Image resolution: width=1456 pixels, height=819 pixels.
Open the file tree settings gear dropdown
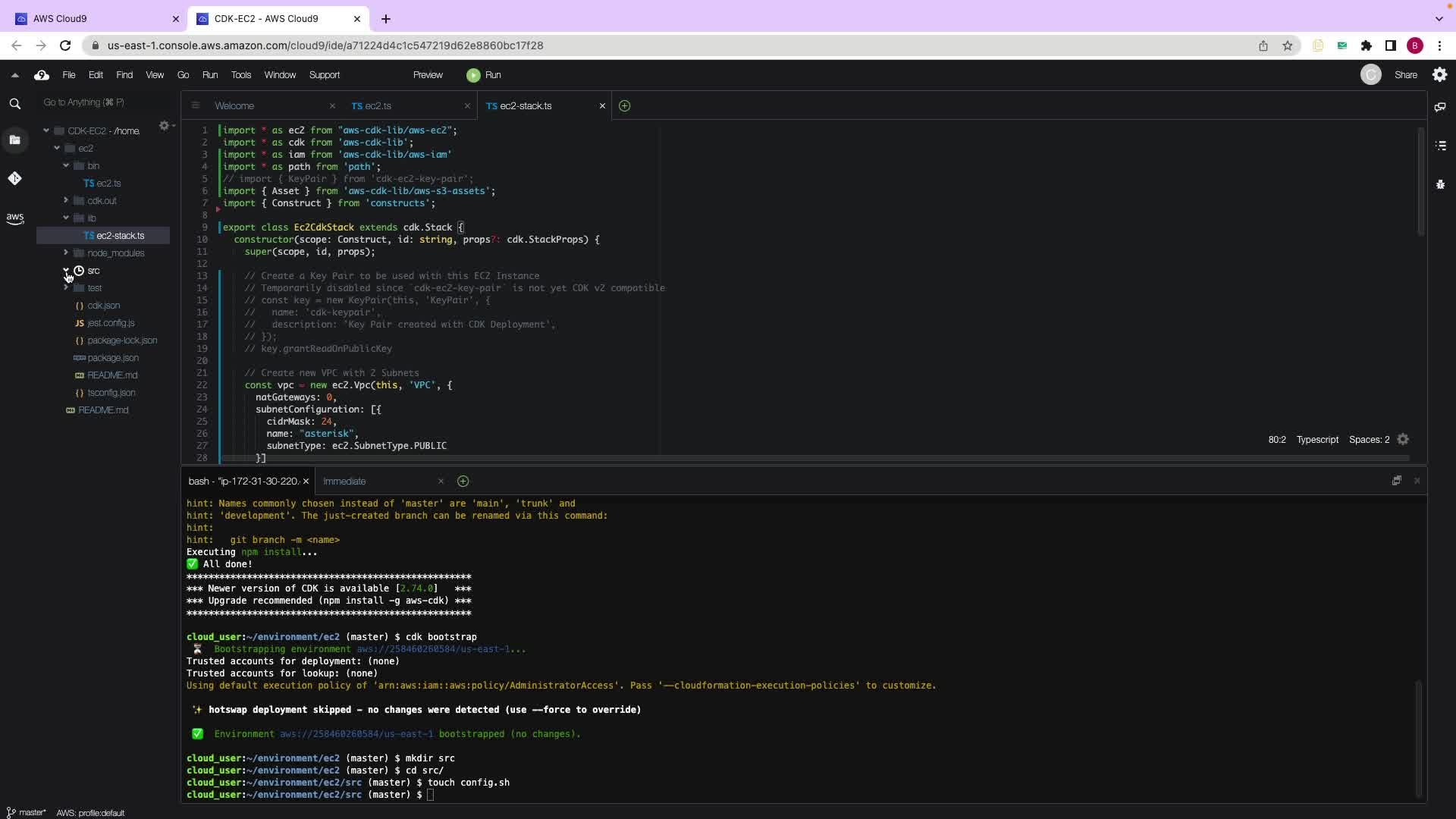[165, 126]
